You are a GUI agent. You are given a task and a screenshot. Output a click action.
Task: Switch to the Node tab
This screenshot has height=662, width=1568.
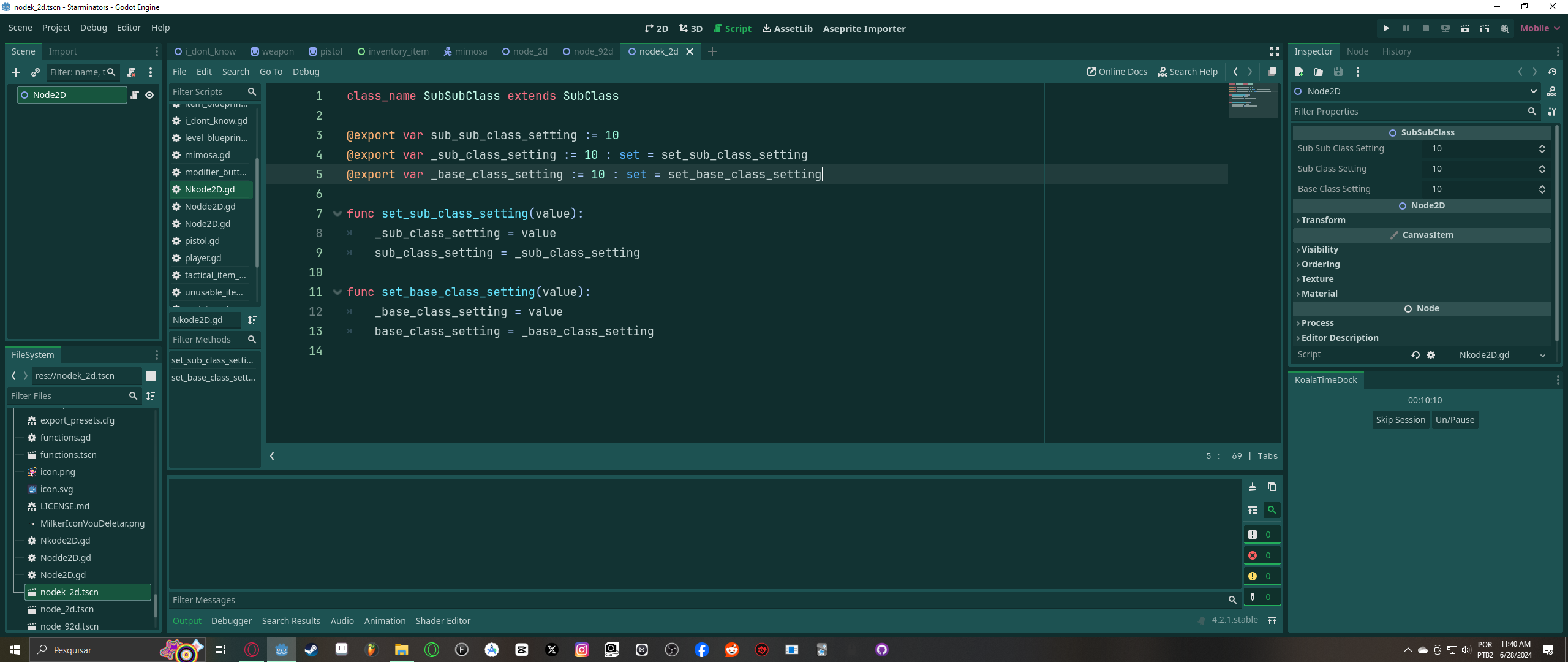(x=1357, y=51)
